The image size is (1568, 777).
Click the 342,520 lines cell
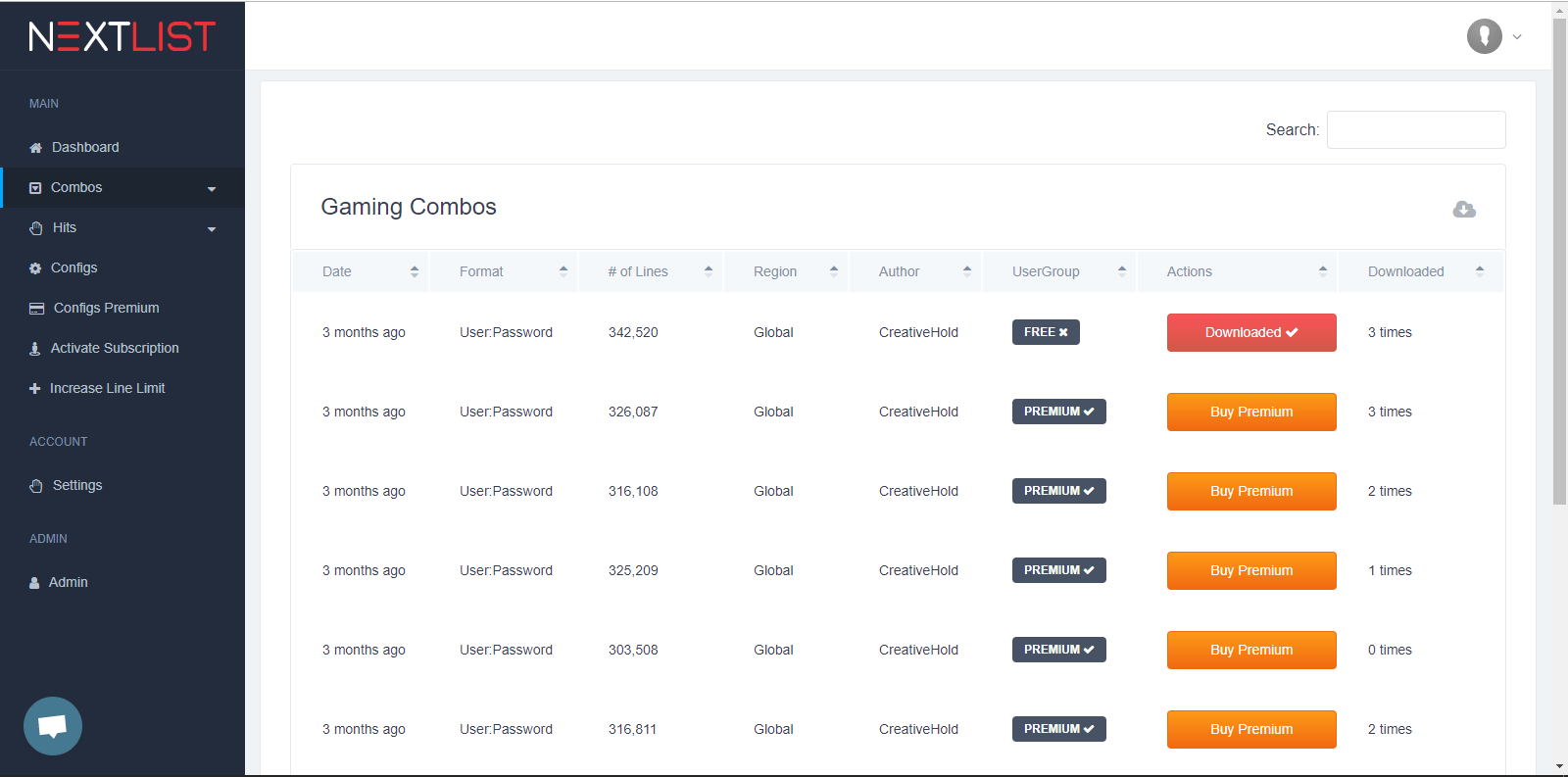633,332
